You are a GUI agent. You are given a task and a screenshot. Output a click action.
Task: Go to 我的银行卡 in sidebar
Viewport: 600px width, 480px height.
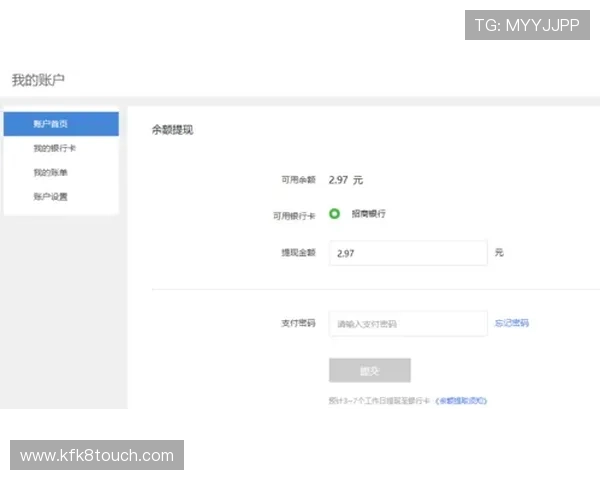[x=55, y=148]
